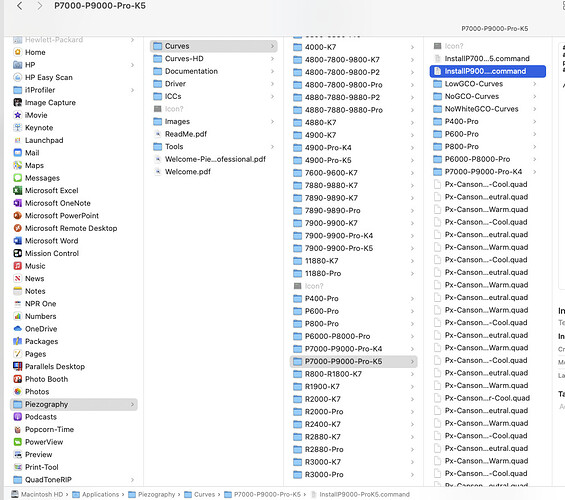Screen dimensions: 565x500
Task: Click P7000-P9000-Pro-K5 in path bar
Action: [x=262, y=494]
